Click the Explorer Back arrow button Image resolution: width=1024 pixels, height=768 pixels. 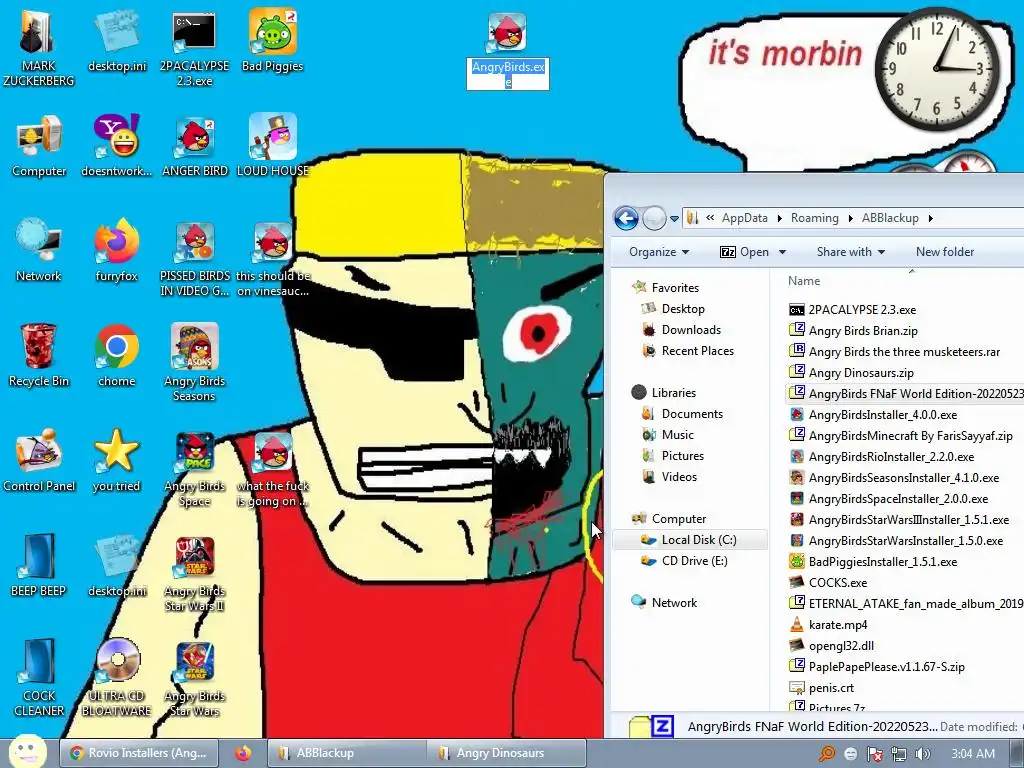(x=626, y=218)
